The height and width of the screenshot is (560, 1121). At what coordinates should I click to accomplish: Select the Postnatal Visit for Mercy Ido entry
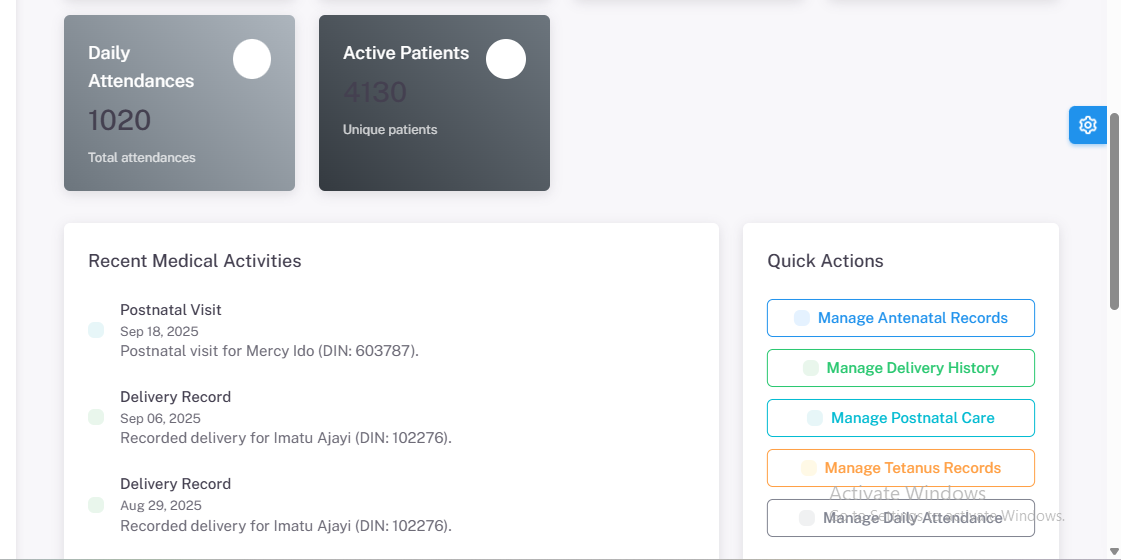269,330
